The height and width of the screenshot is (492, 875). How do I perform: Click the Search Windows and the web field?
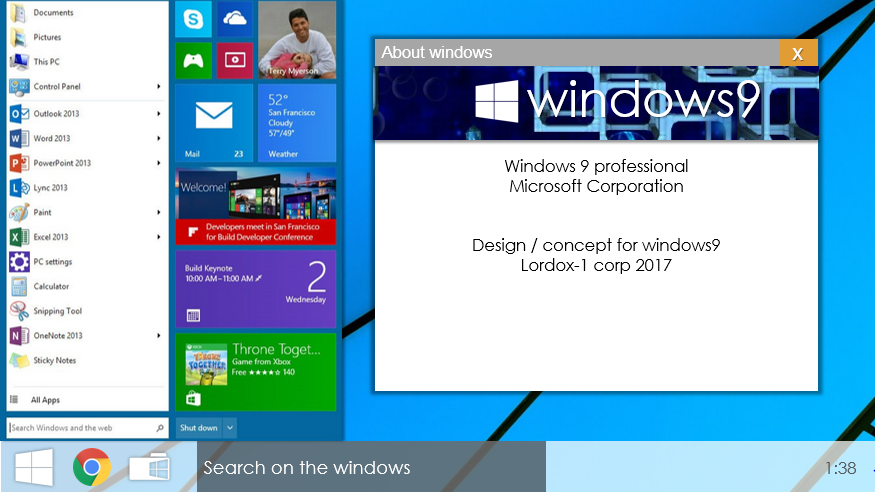click(x=87, y=428)
